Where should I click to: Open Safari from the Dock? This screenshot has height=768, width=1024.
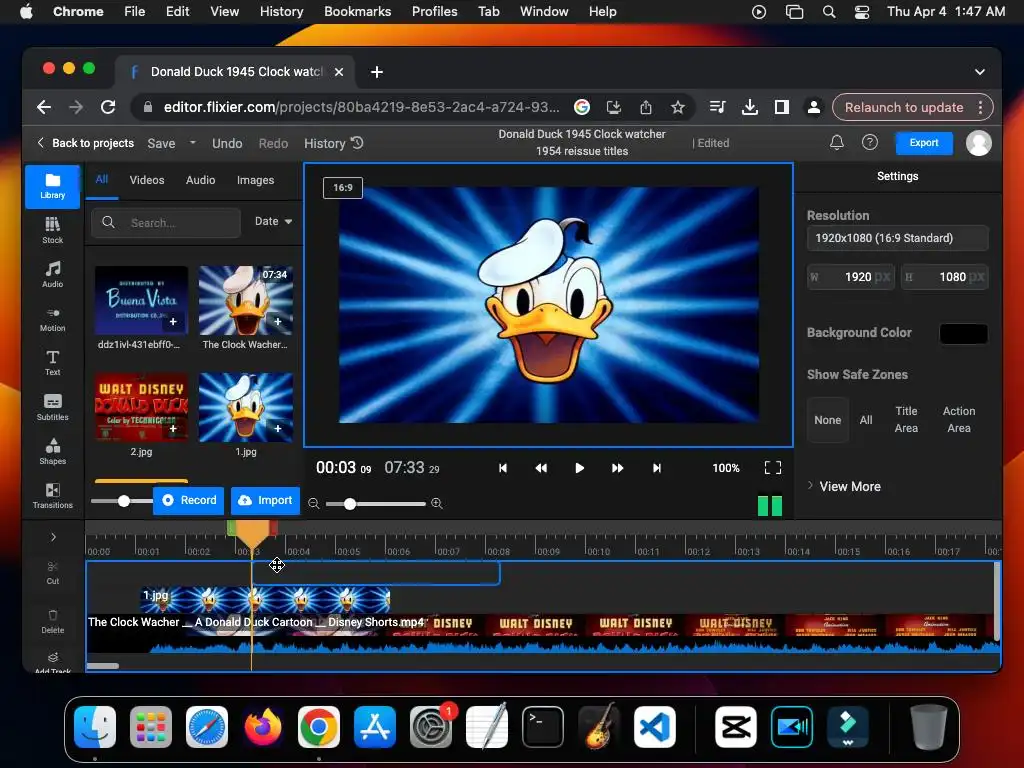[207, 726]
